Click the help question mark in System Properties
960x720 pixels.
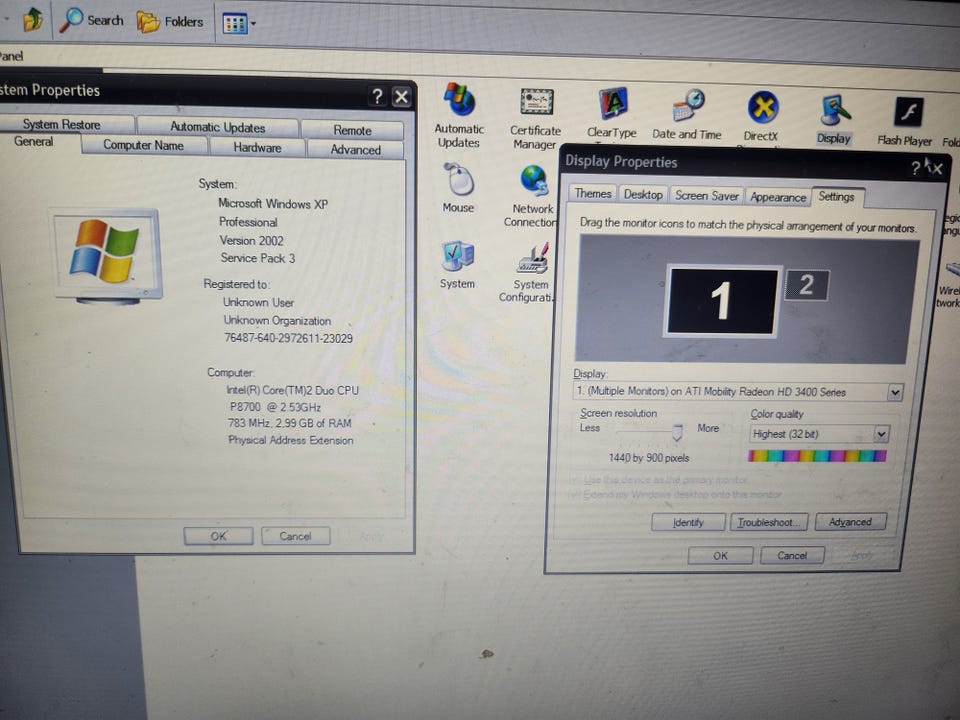[x=377, y=96]
